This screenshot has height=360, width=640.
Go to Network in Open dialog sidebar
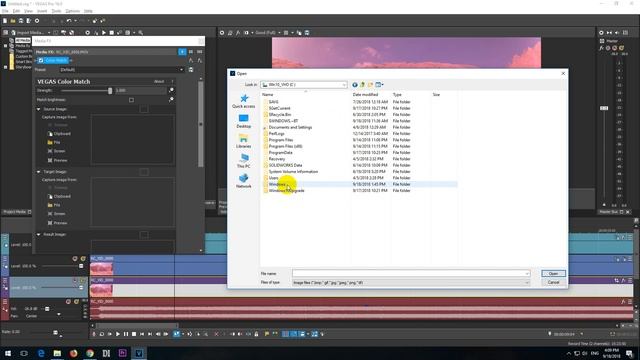[244, 181]
